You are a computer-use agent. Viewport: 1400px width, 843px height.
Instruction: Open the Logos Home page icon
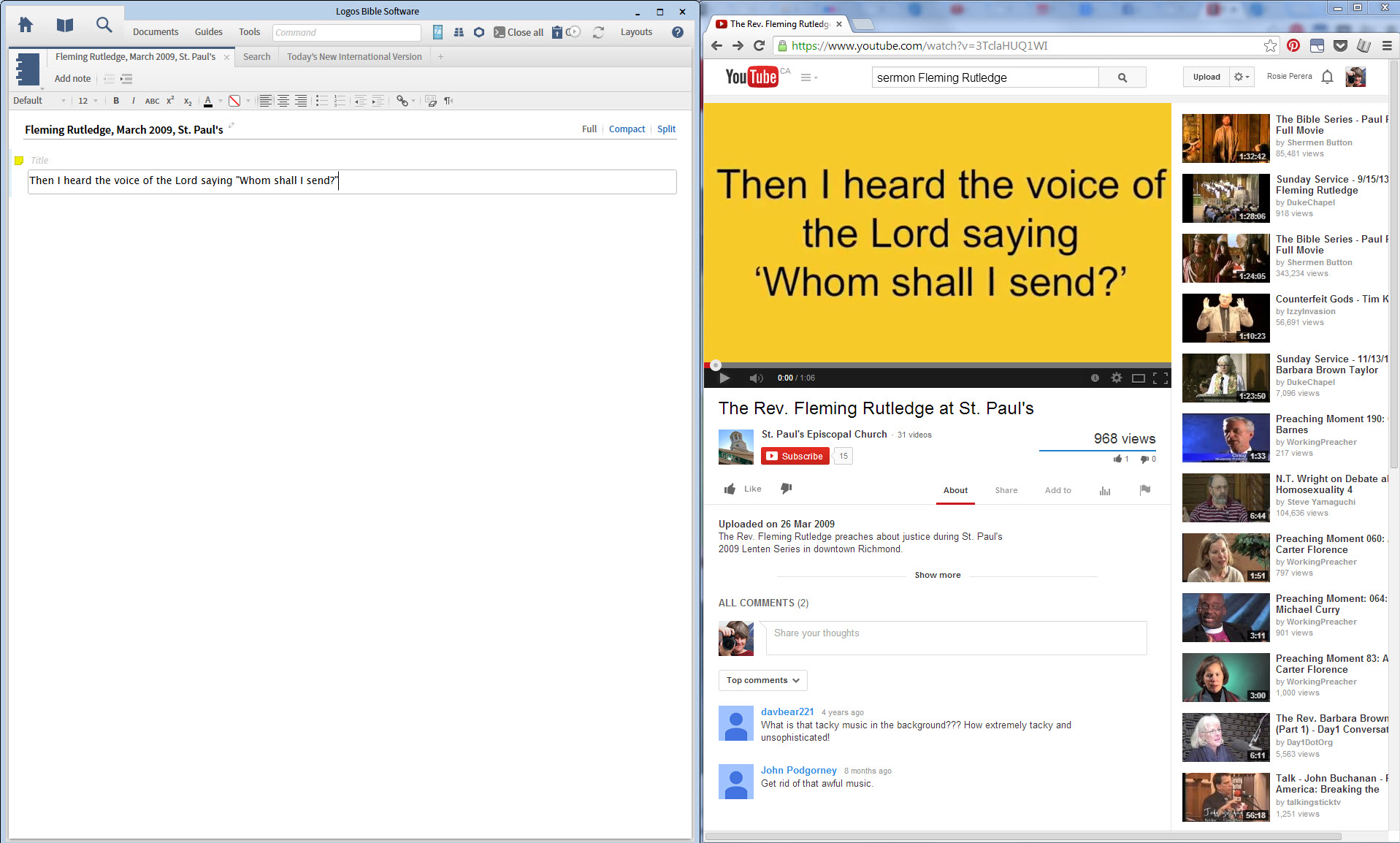click(x=26, y=25)
